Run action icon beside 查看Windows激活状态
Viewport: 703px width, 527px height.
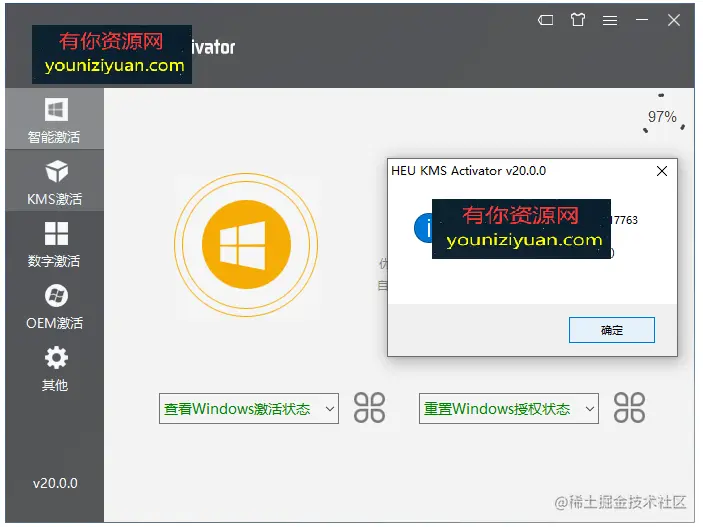369,408
